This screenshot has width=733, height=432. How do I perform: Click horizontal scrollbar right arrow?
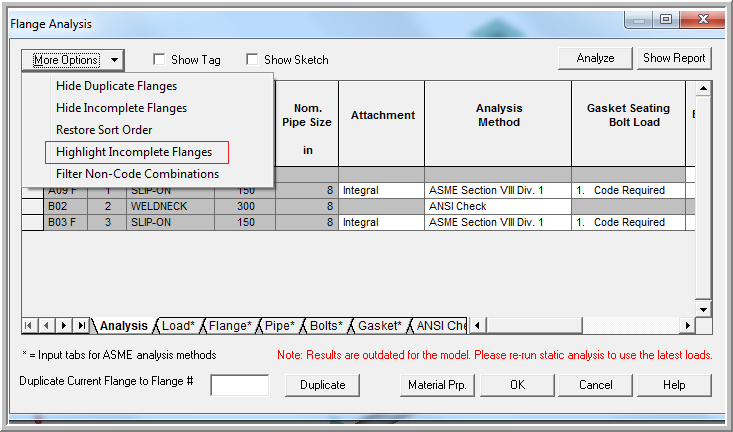pos(687,325)
